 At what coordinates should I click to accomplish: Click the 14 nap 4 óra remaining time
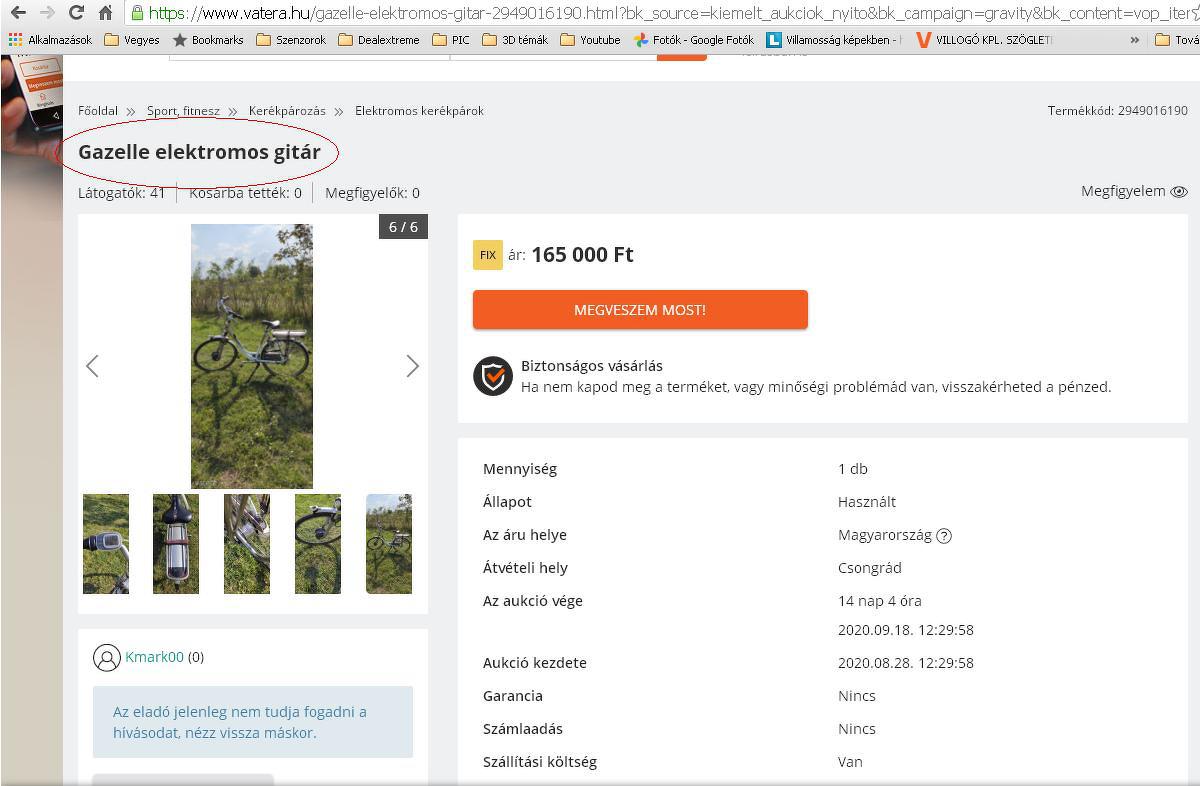tap(880, 601)
